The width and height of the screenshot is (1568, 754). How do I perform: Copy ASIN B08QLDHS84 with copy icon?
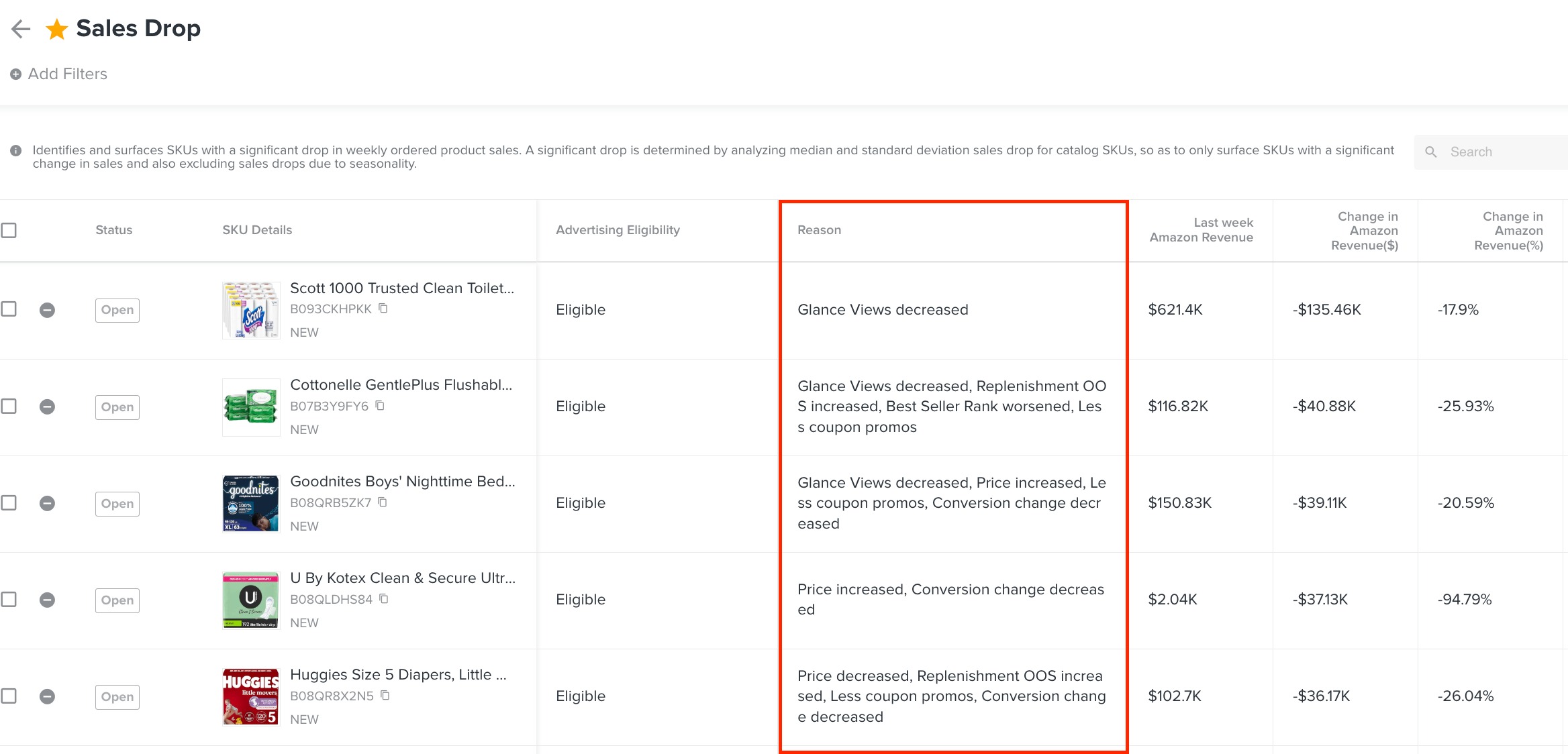tap(384, 599)
